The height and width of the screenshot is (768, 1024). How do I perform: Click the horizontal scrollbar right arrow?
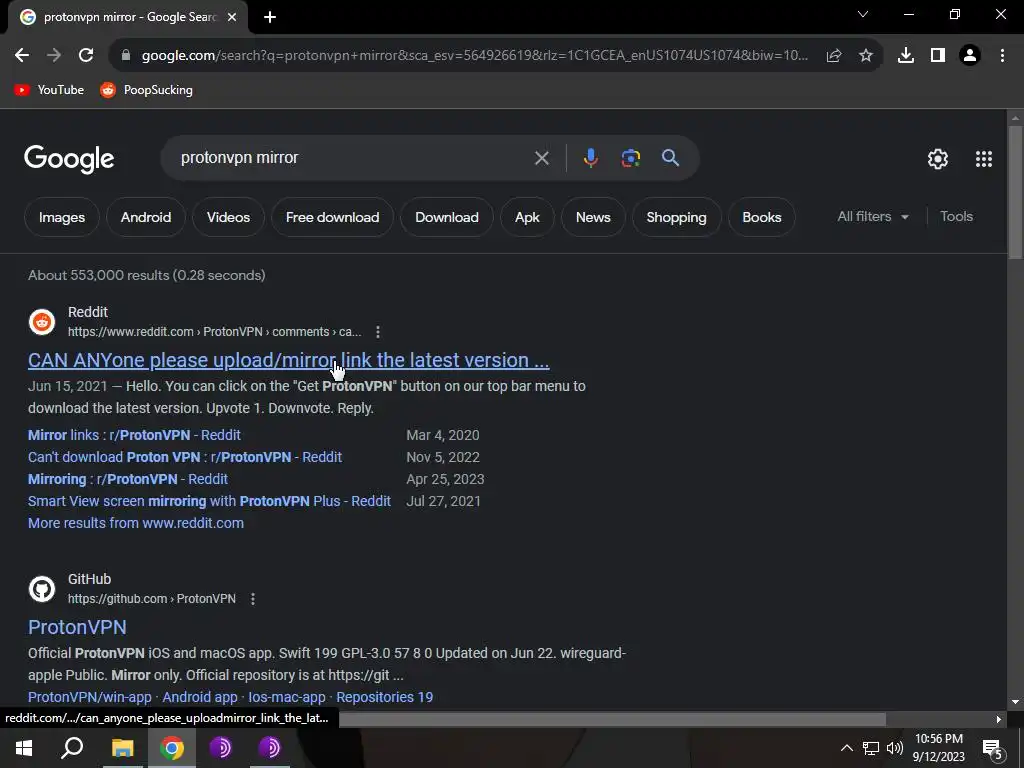(999, 720)
